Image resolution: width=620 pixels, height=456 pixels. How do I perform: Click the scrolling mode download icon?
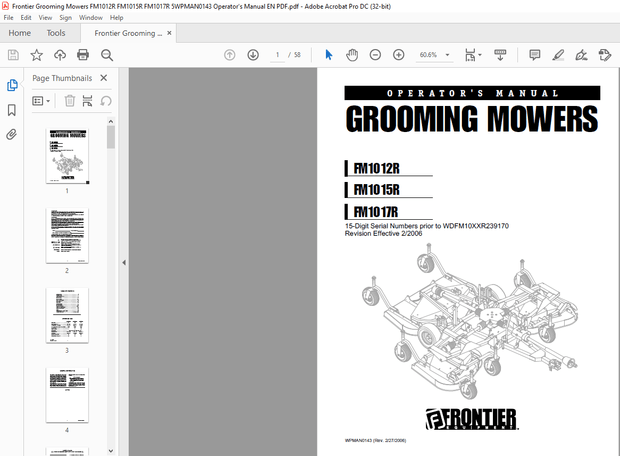(500, 55)
